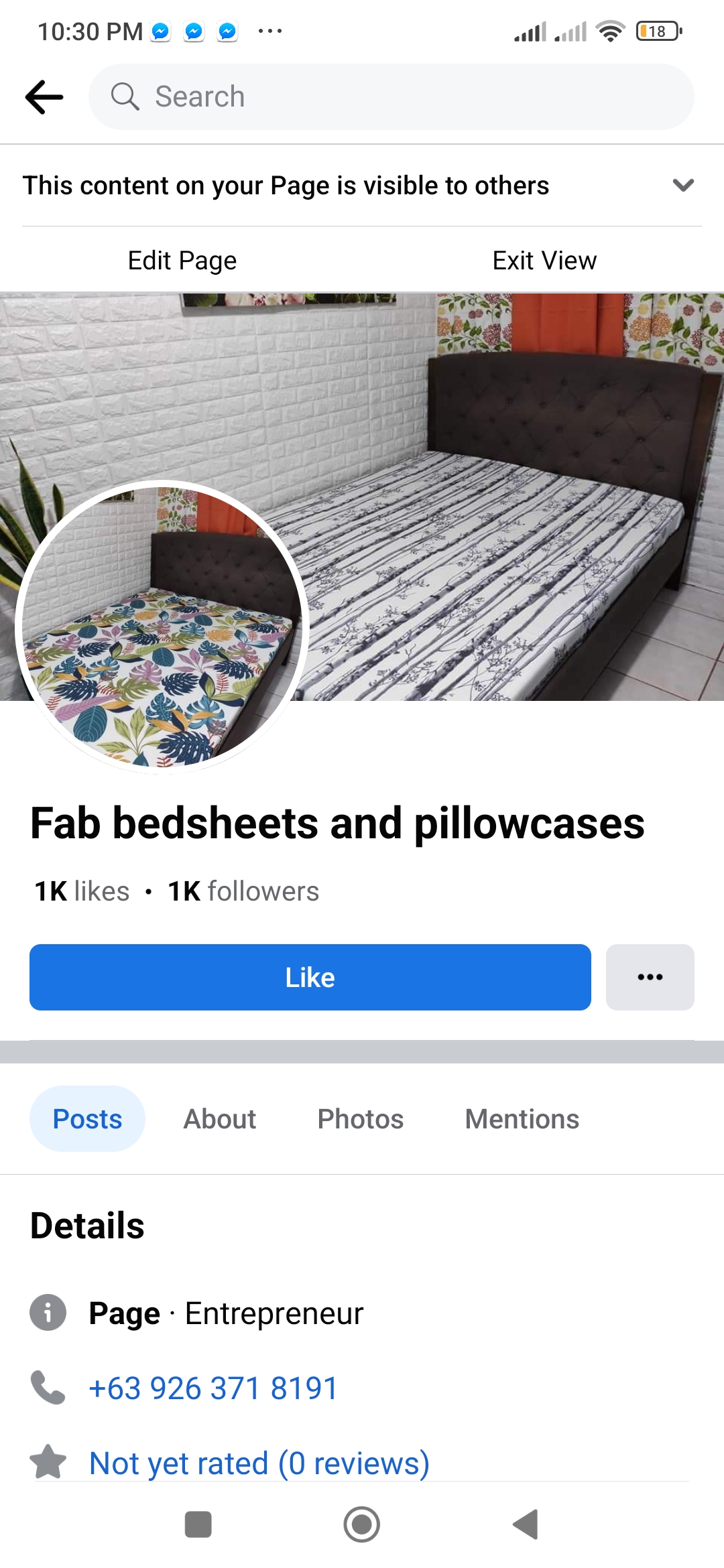
Task: Click the blue Like button
Action: pyautogui.click(x=310, y=977)
